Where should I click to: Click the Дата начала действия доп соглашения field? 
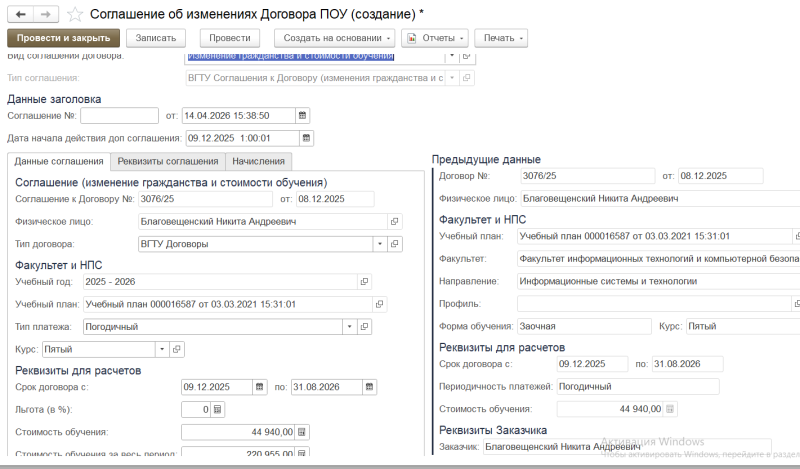(x=242, y=138)
